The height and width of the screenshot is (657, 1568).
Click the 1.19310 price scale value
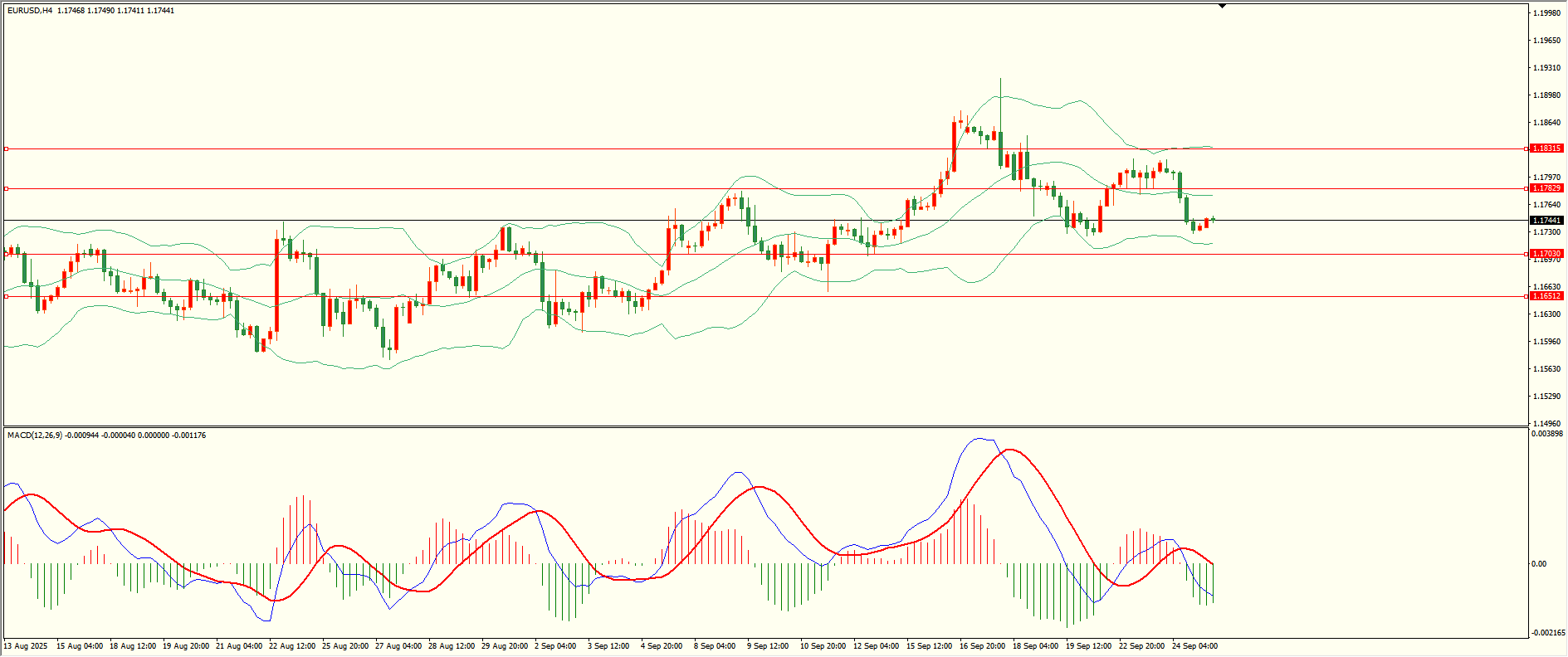point(1546,68)
